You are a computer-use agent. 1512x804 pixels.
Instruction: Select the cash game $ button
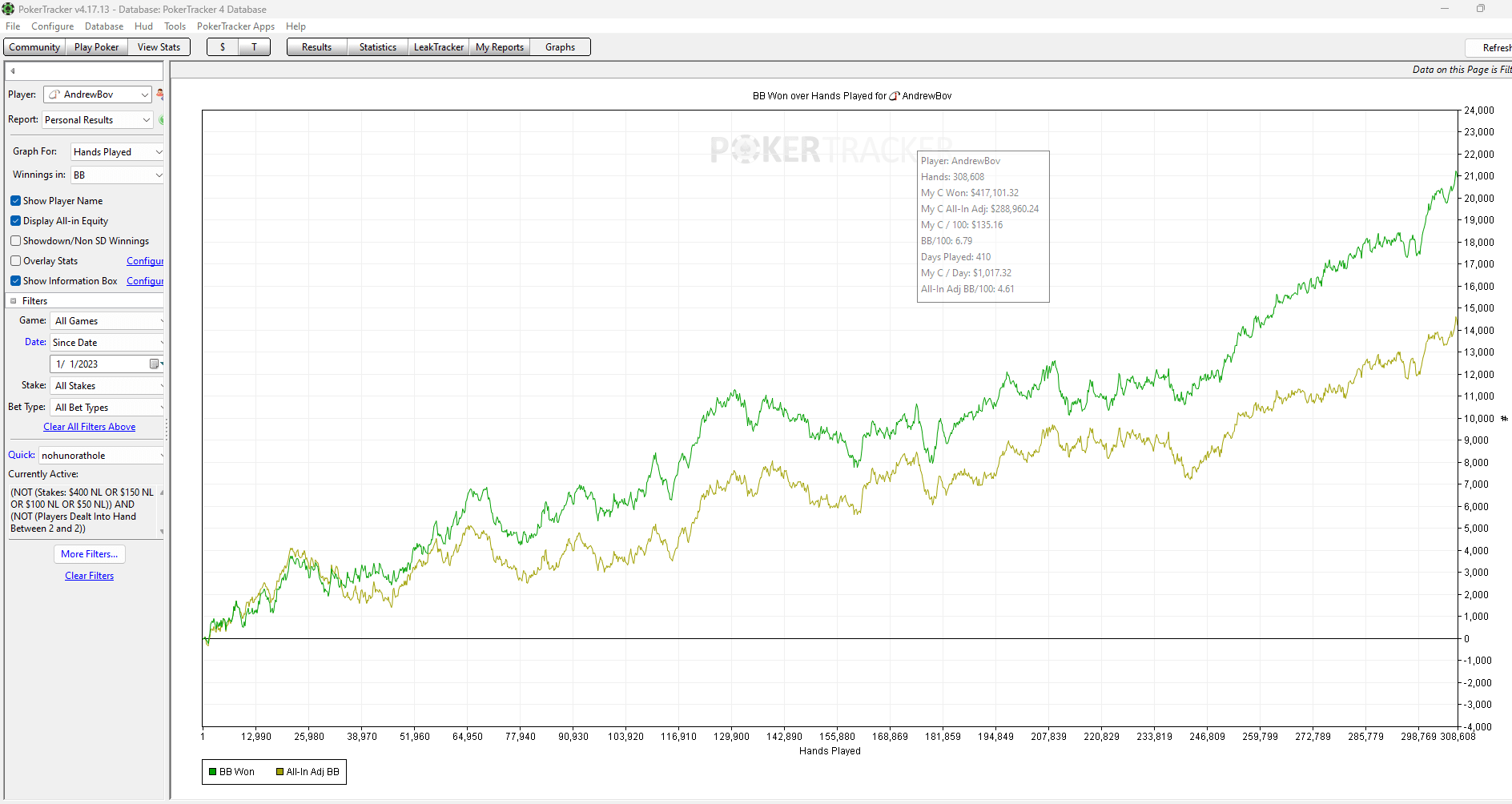point(223,47)
